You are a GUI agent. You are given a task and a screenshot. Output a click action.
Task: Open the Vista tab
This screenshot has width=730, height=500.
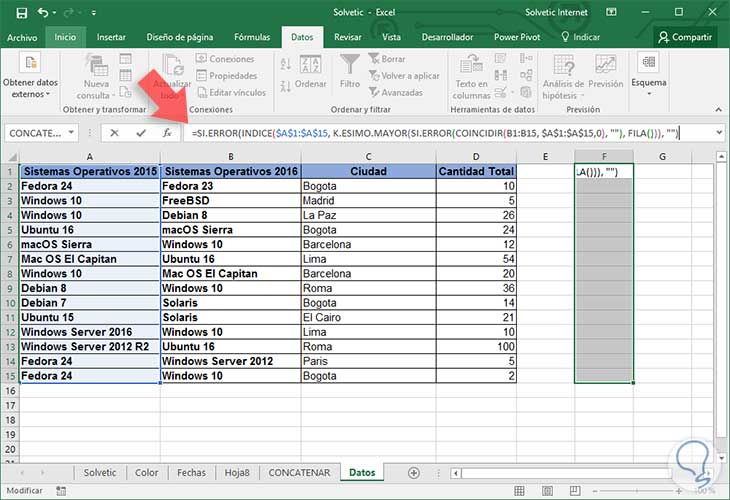(391, 37)
